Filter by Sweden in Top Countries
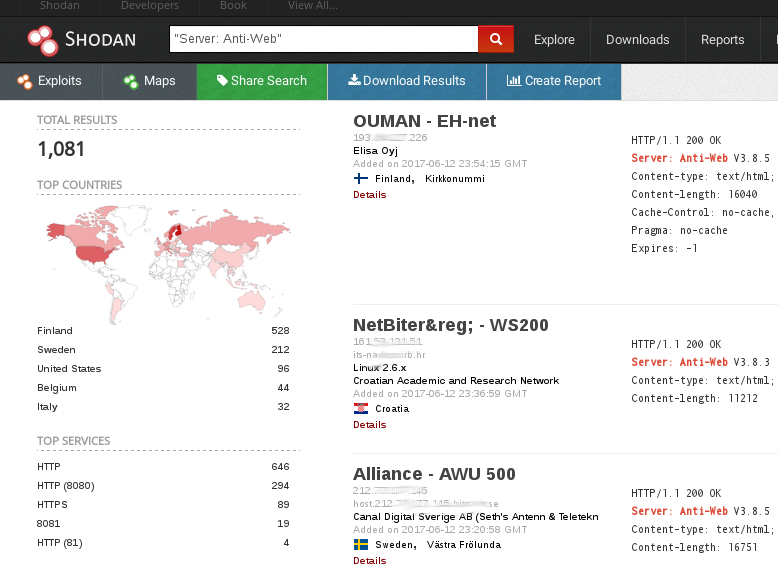Viewport: 778px width, 567px height. point(57,350)
